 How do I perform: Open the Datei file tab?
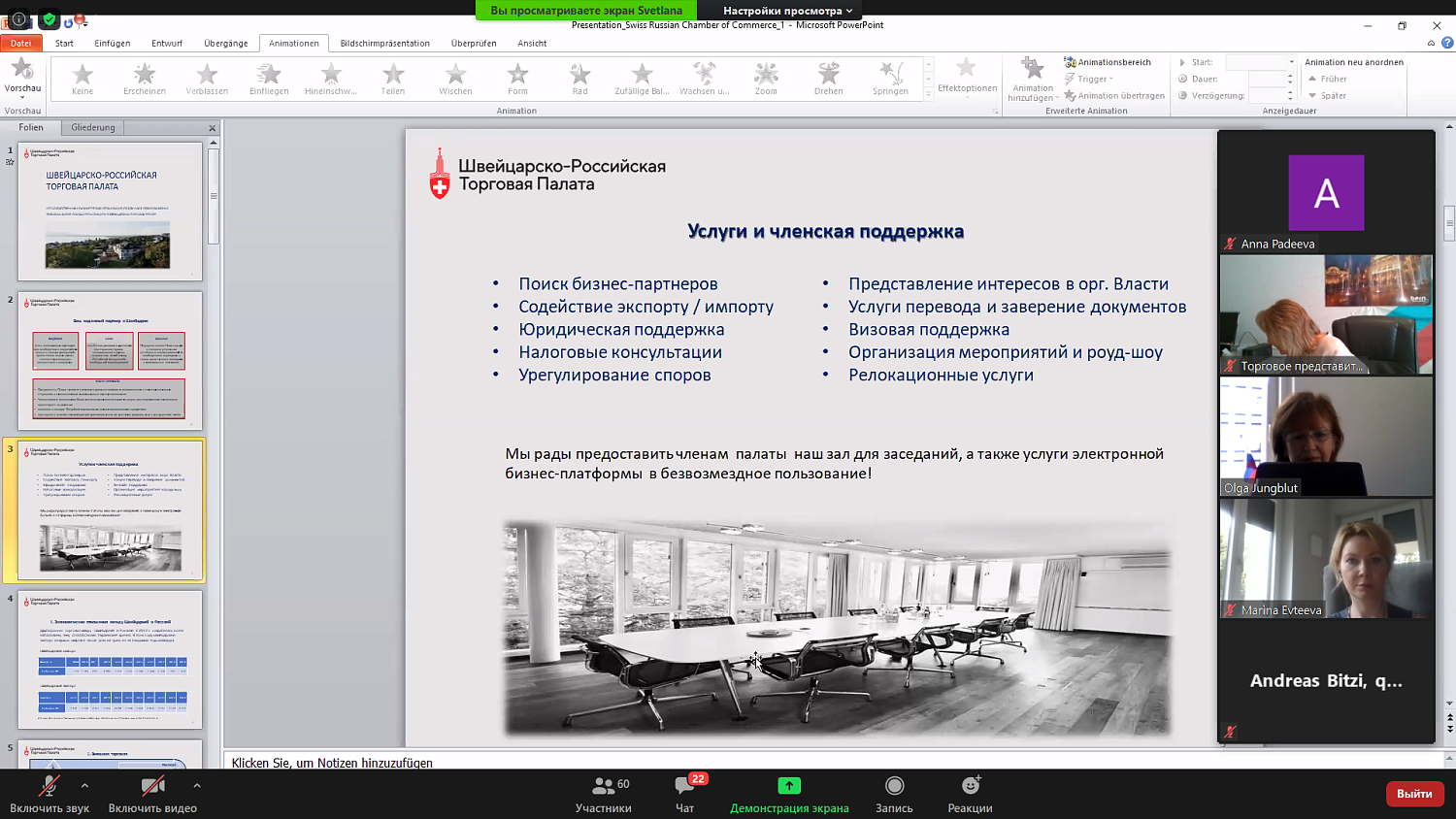point(21,43)
